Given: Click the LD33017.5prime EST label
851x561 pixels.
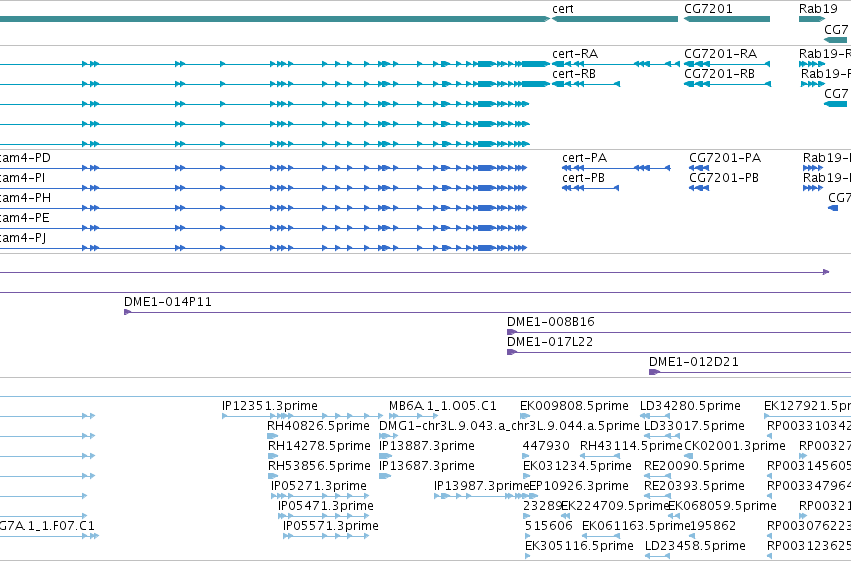Looking at the screenshot, I should (x=694, y=426).
